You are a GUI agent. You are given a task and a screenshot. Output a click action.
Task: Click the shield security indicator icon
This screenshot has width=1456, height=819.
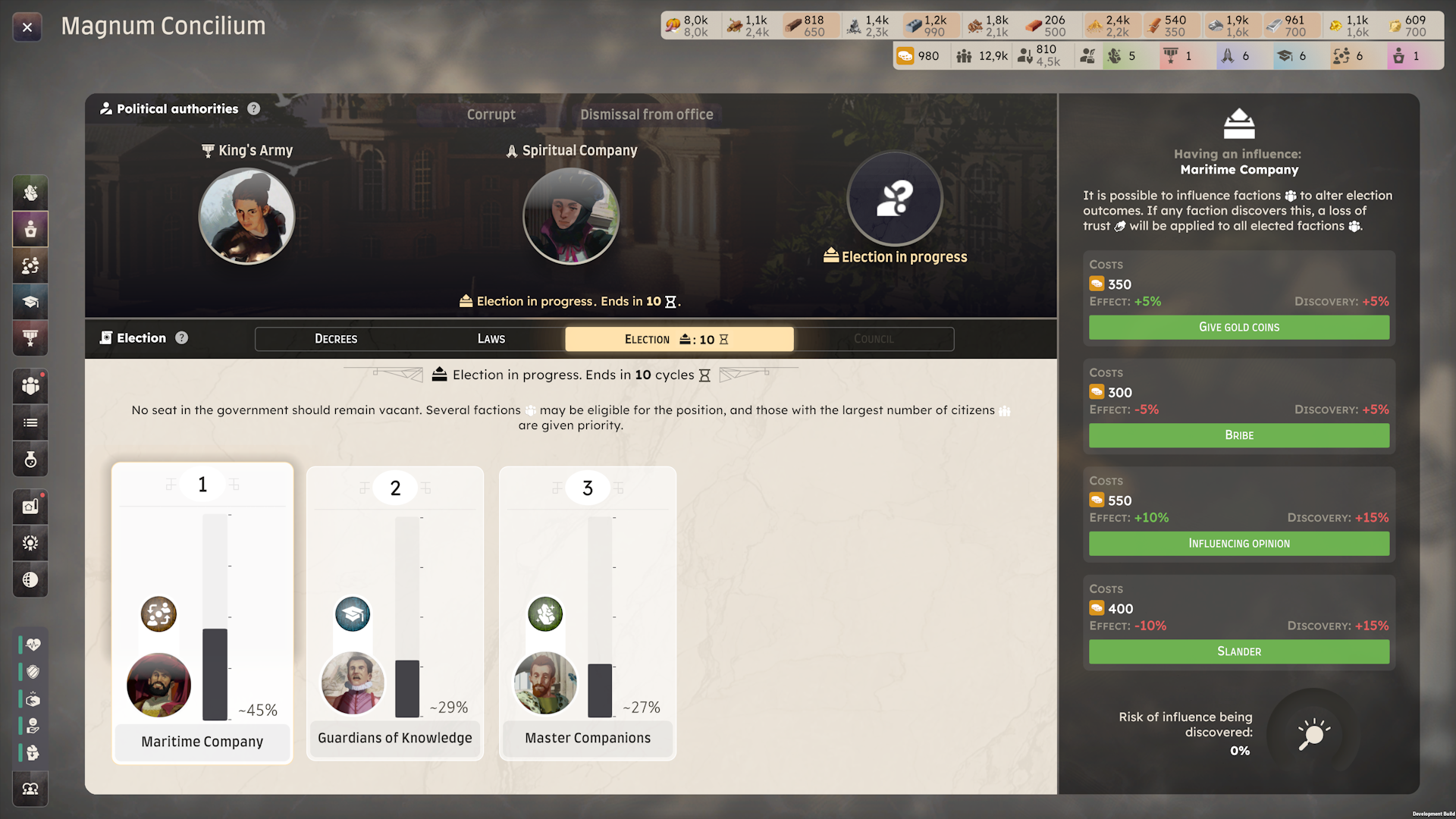tap(33, 672)
